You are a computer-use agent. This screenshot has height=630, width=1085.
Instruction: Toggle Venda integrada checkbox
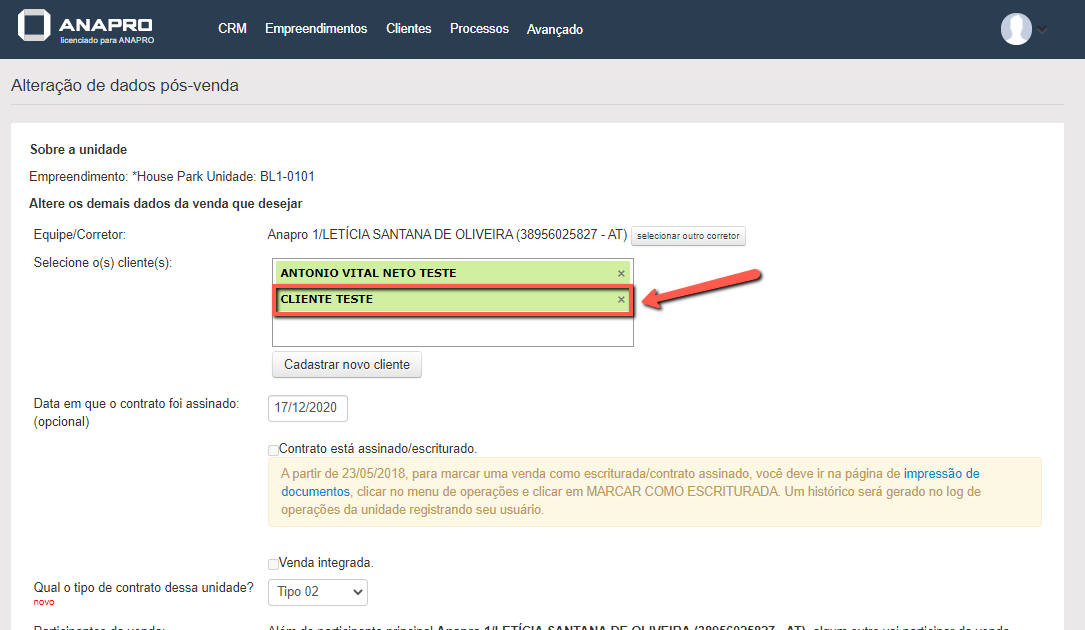(274, 564)
